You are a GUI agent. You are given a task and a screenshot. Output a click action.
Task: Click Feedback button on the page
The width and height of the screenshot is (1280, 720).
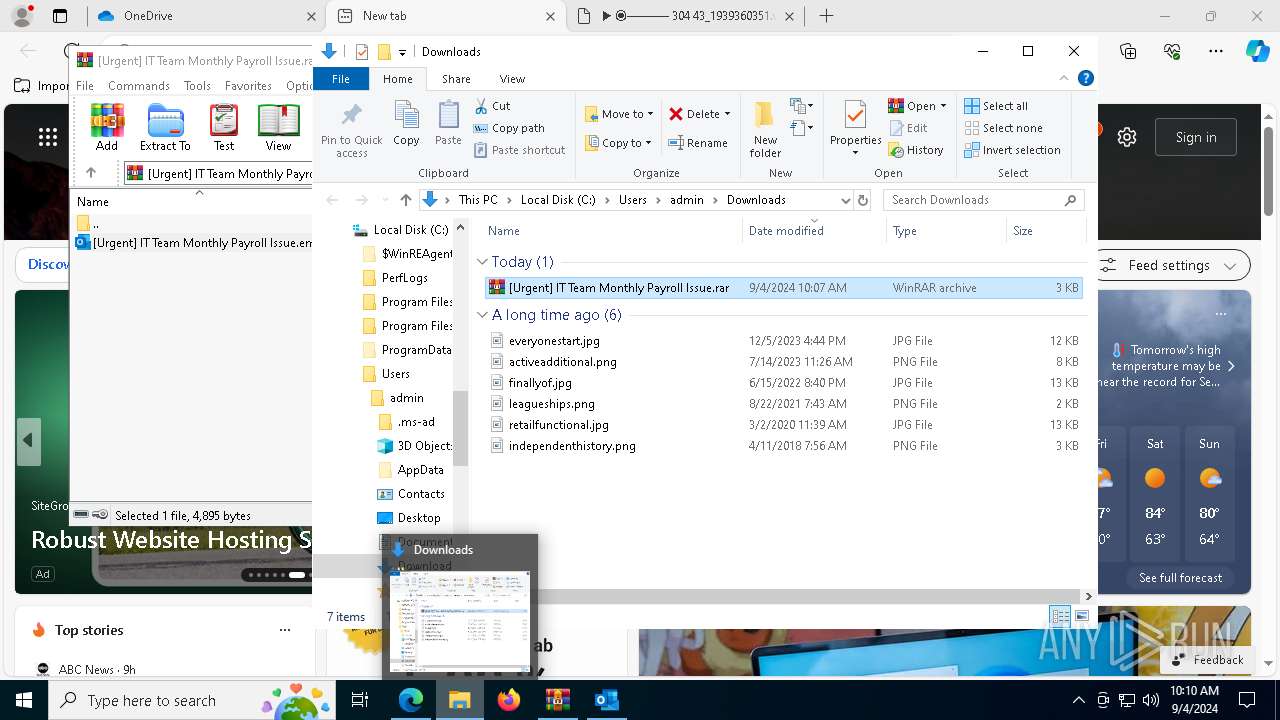pos(1207,660)
